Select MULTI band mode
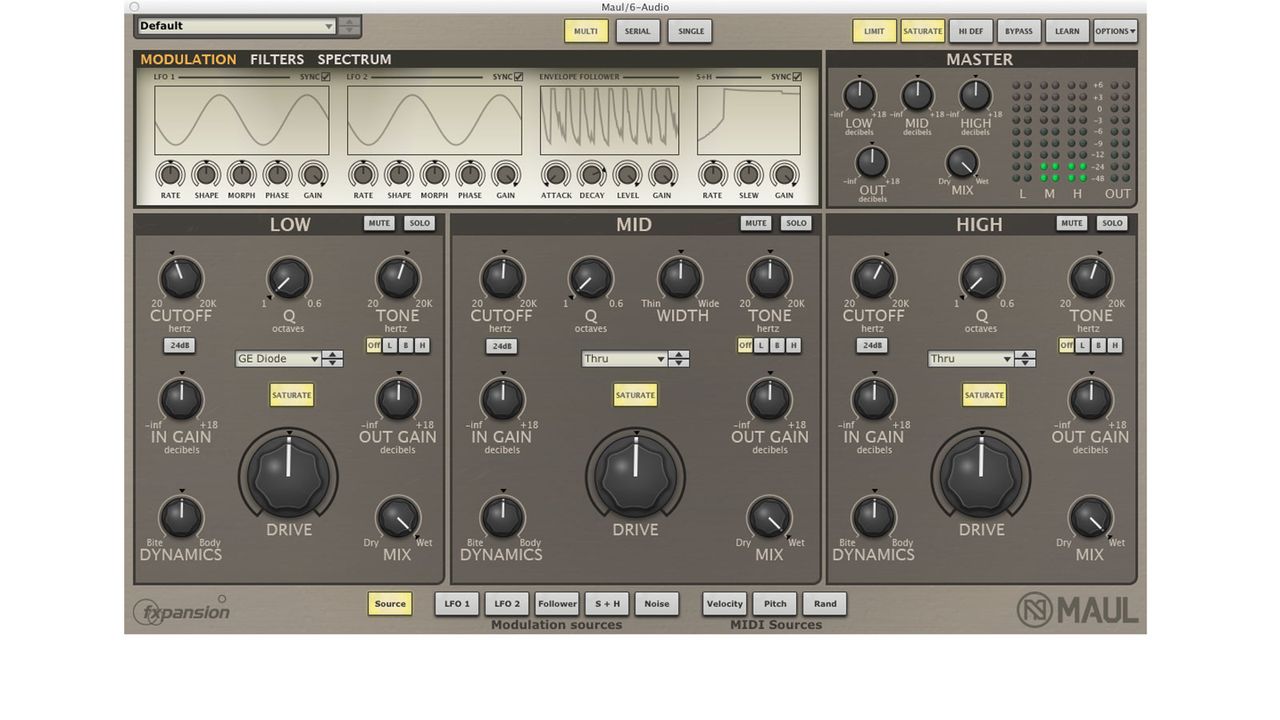 click(586, 31)
